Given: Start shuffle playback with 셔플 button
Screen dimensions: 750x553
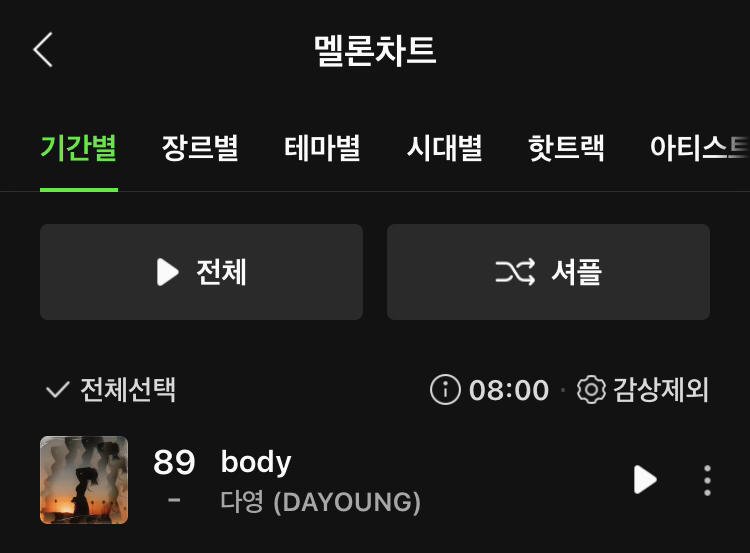Looking at the screenshot, I should click(x=548, y=272).
